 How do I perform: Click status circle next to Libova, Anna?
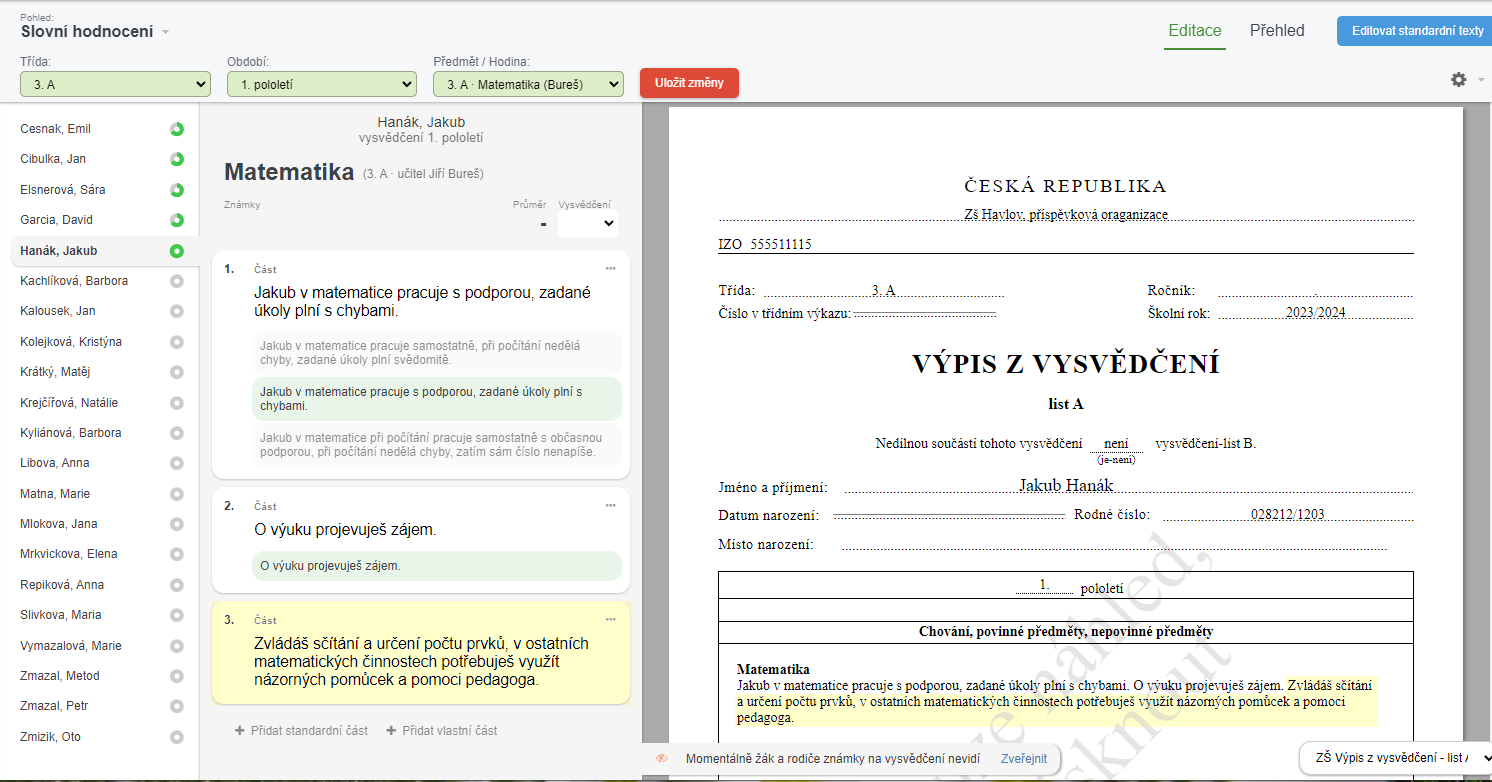177,463
